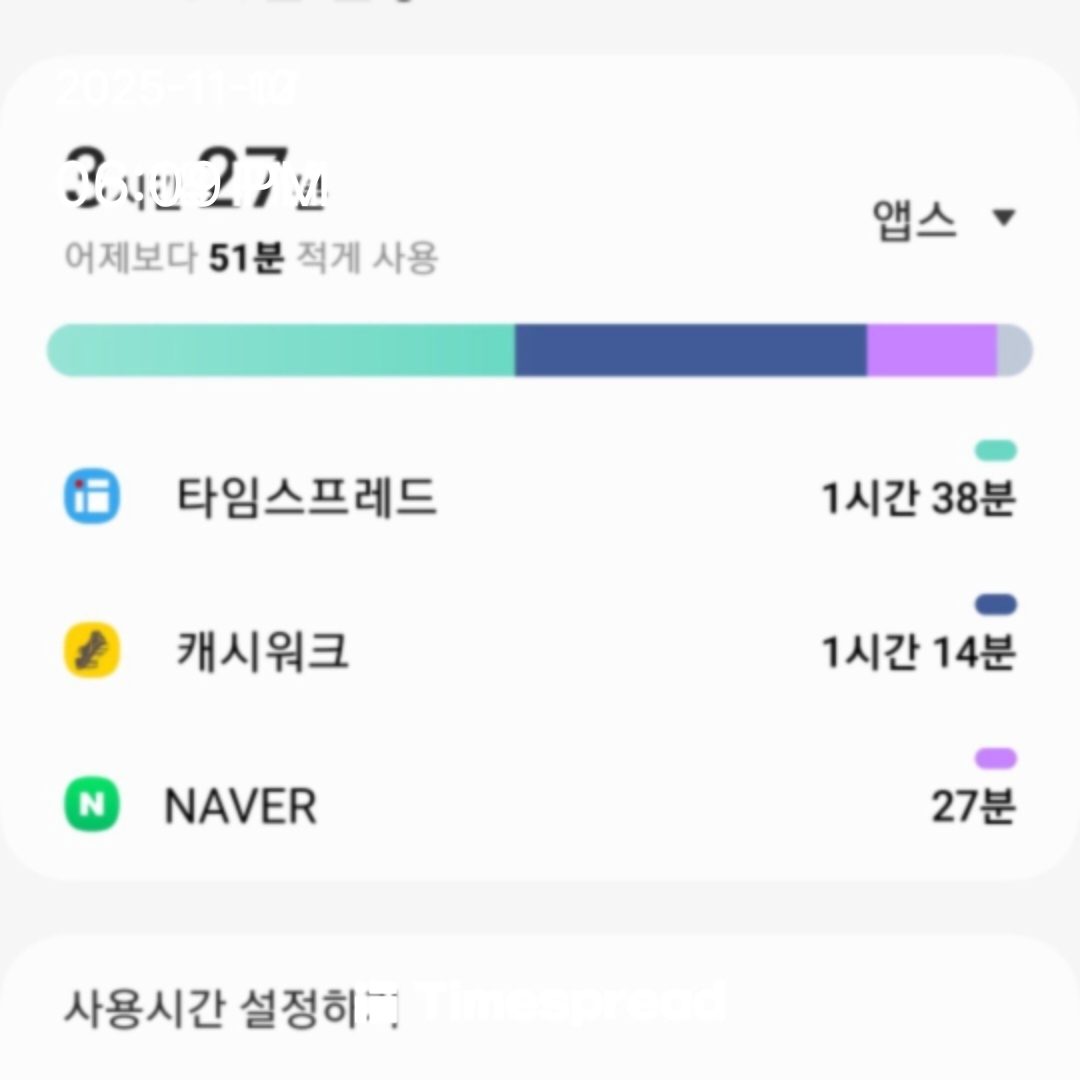This screenshot has height=1080, width=1080.
Task: Click the triangle arrow beside 앱스
Action: click(1004, 218)
